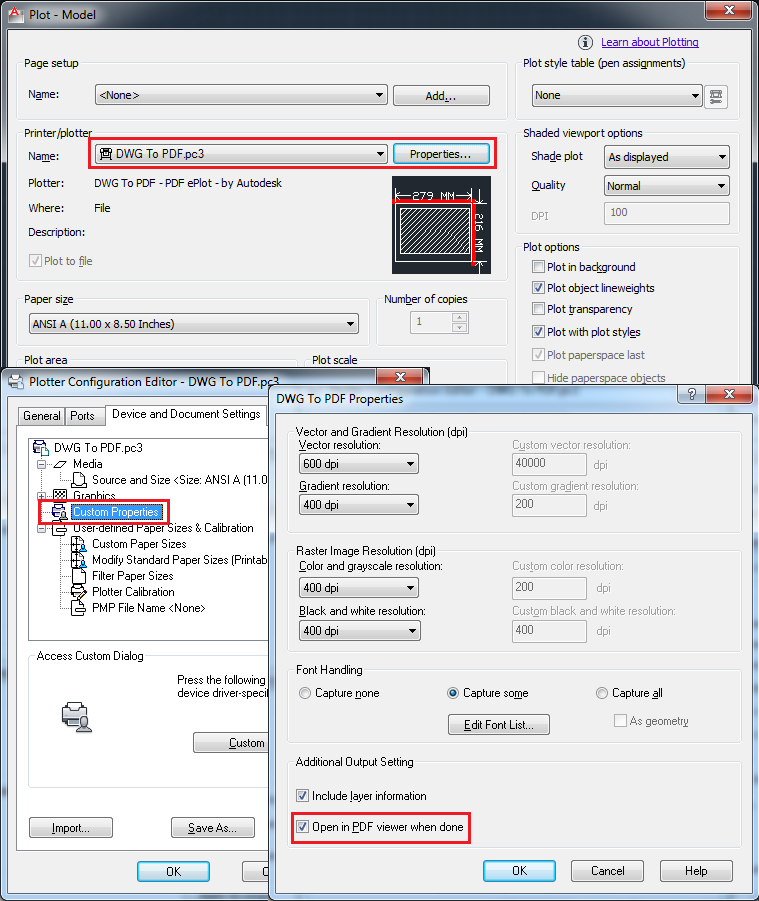Click the Plotter Calibration icon
The image size is (759, 901).
pyautogui.click(x=79, y=592)
